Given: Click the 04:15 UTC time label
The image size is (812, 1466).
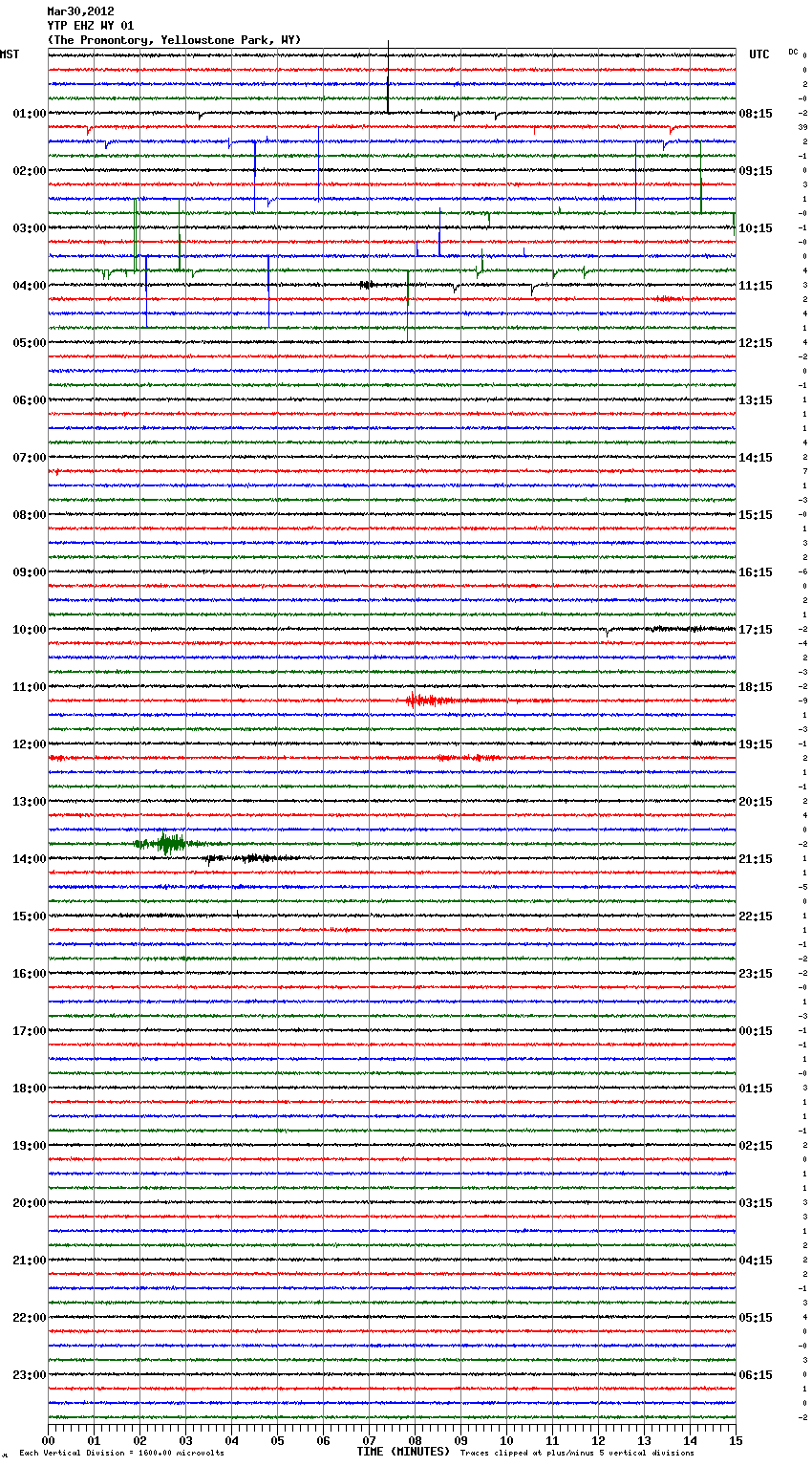Looking at the screenshot, I should coord(756,1260).
